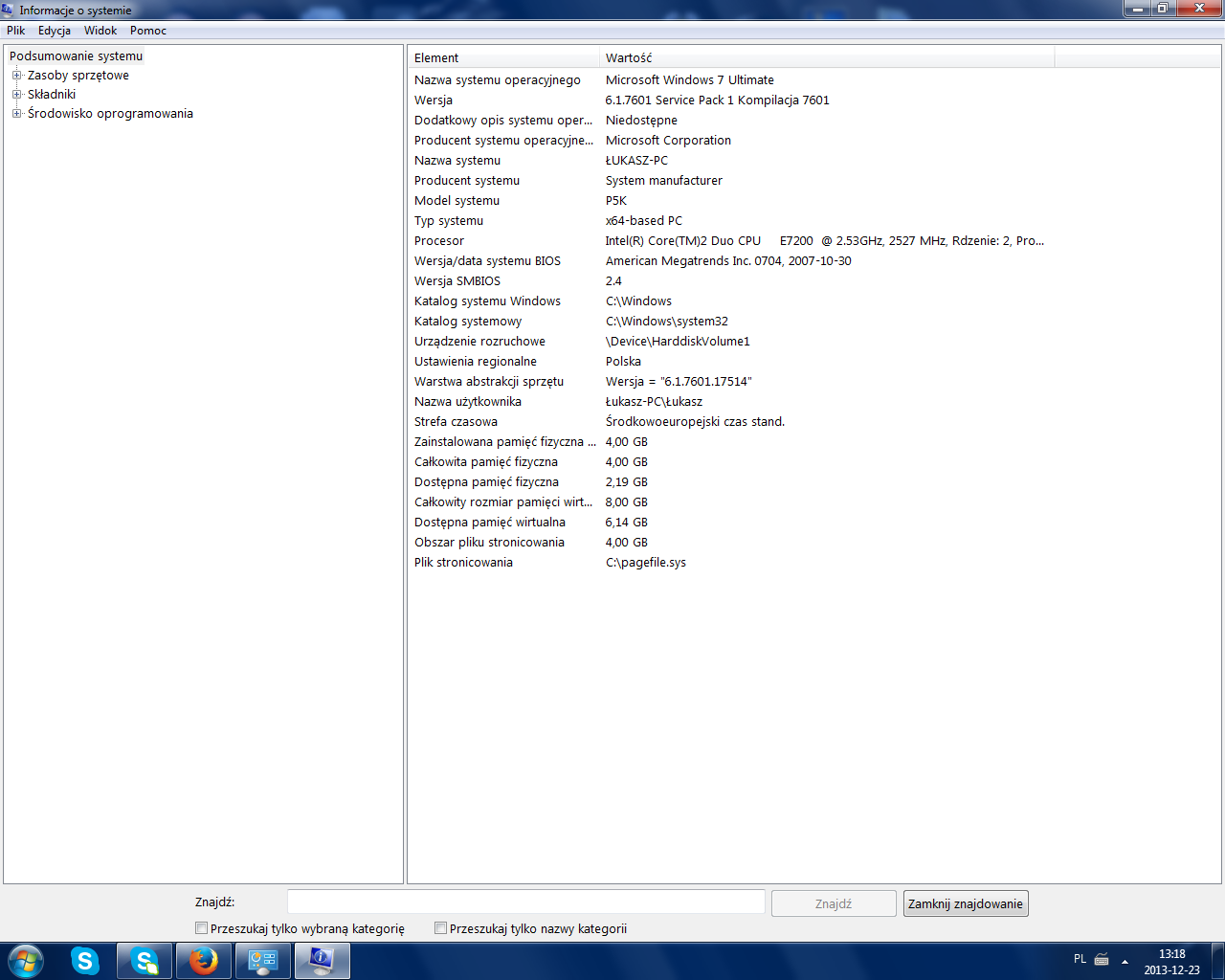Screen dimensions: 1225x980
Task: Enable 'Przeszukaj tylko wybraną kategorię' checkbox
Action: pos(201,928)
